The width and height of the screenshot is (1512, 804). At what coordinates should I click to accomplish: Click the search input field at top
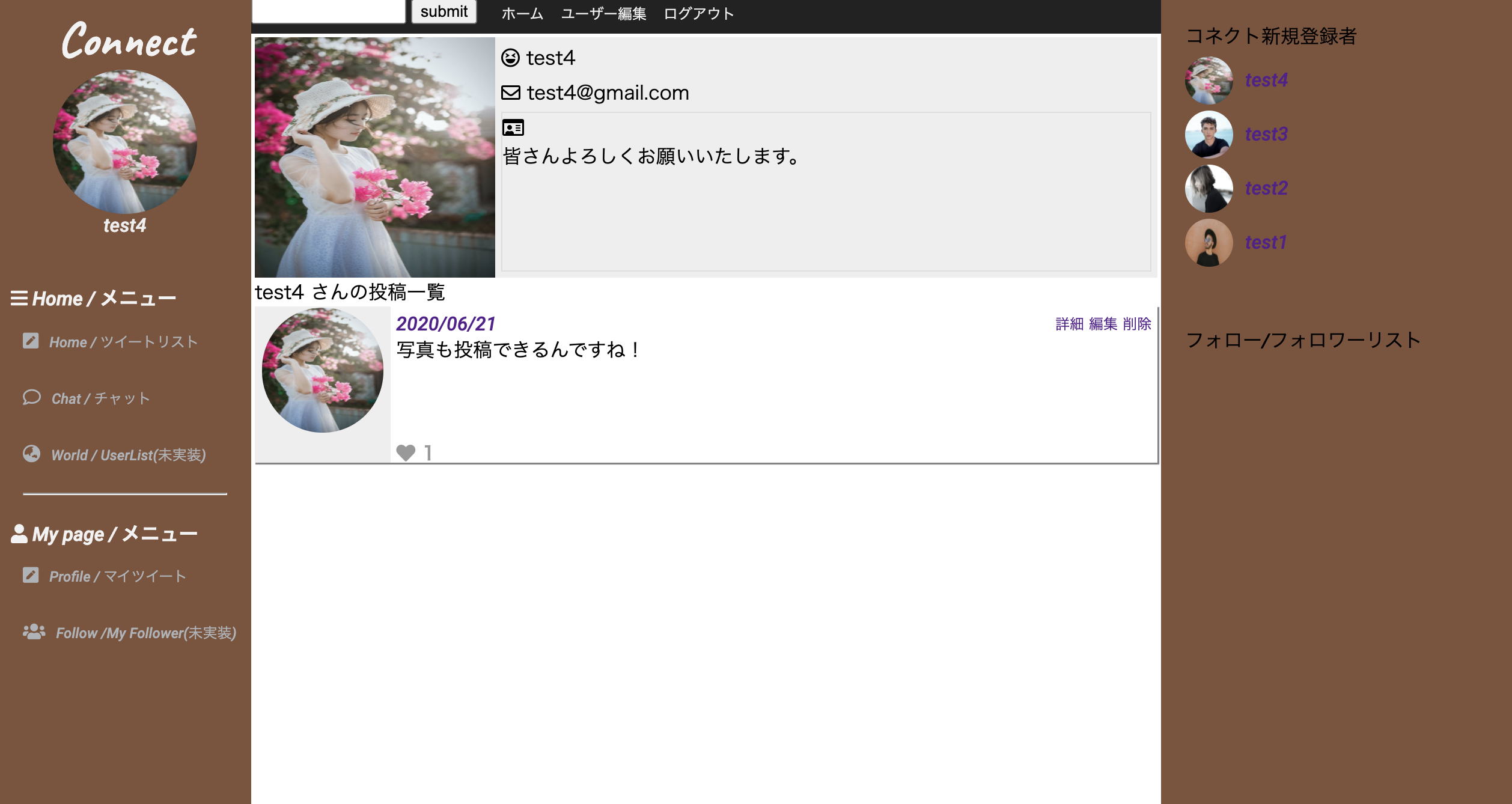329,11
